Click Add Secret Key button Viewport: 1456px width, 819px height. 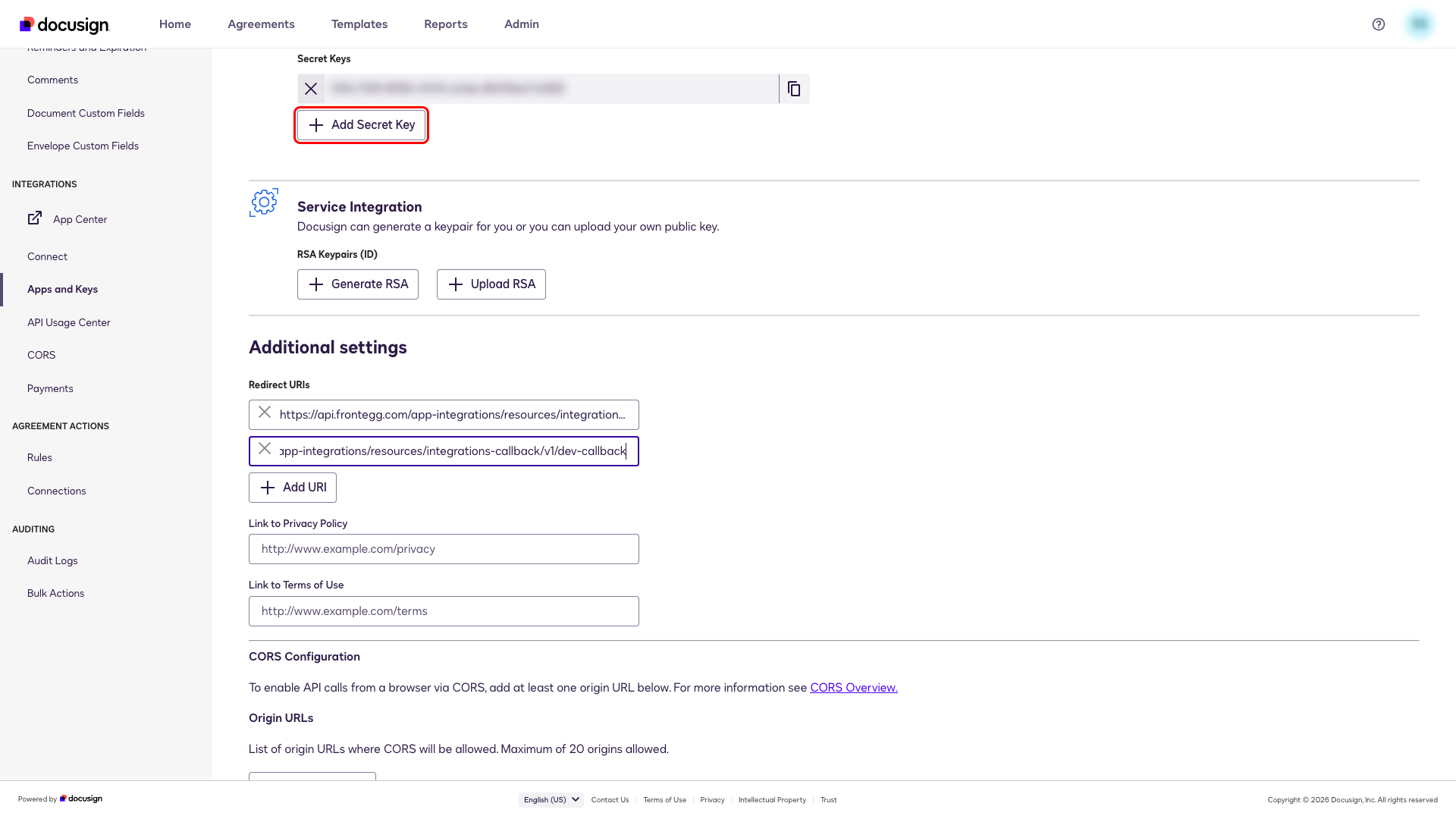pyautogui.click(x=361, y=125)
